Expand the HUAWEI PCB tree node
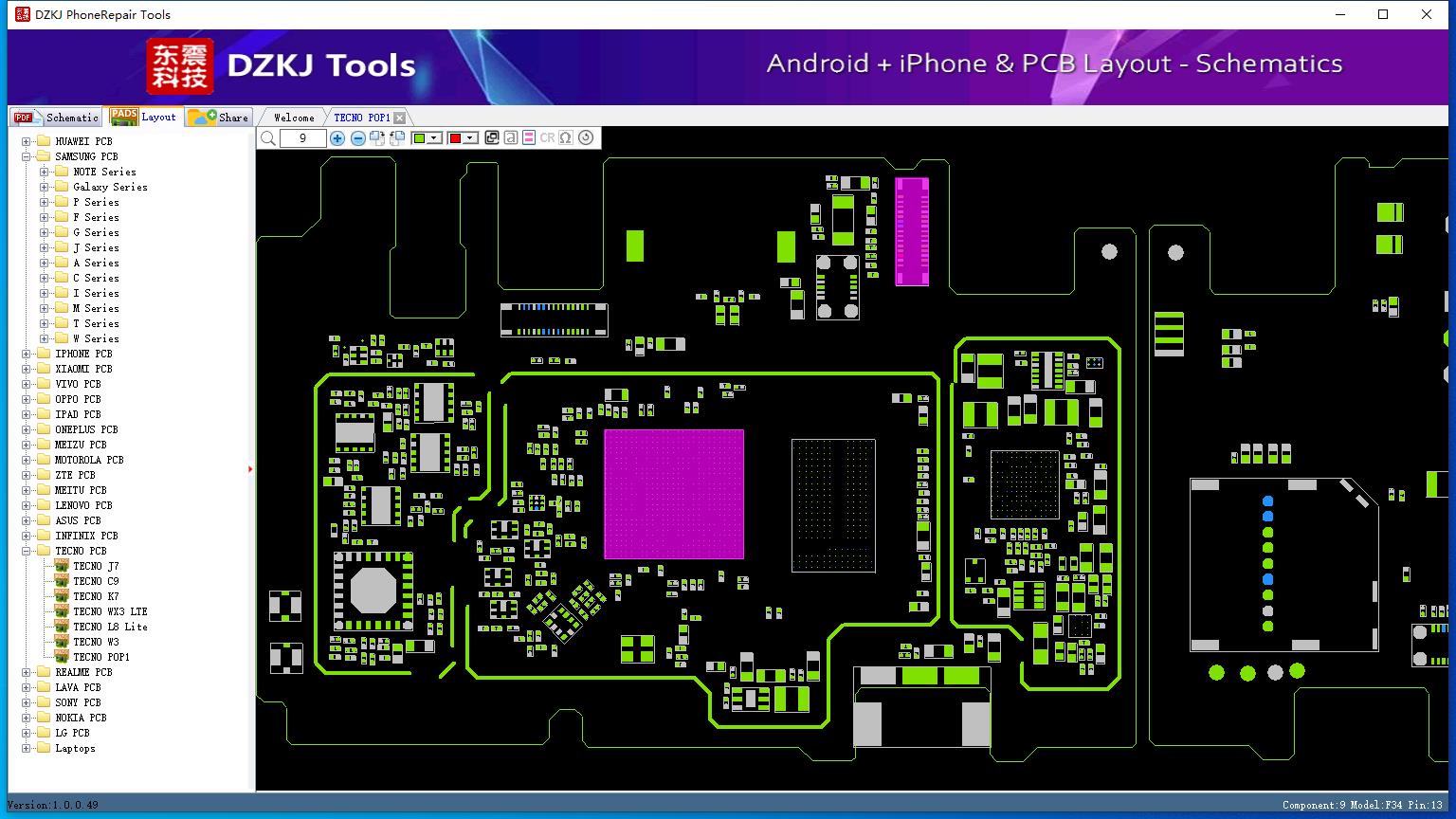This screenshot has height=819, width=1456. tap(27, 141)
